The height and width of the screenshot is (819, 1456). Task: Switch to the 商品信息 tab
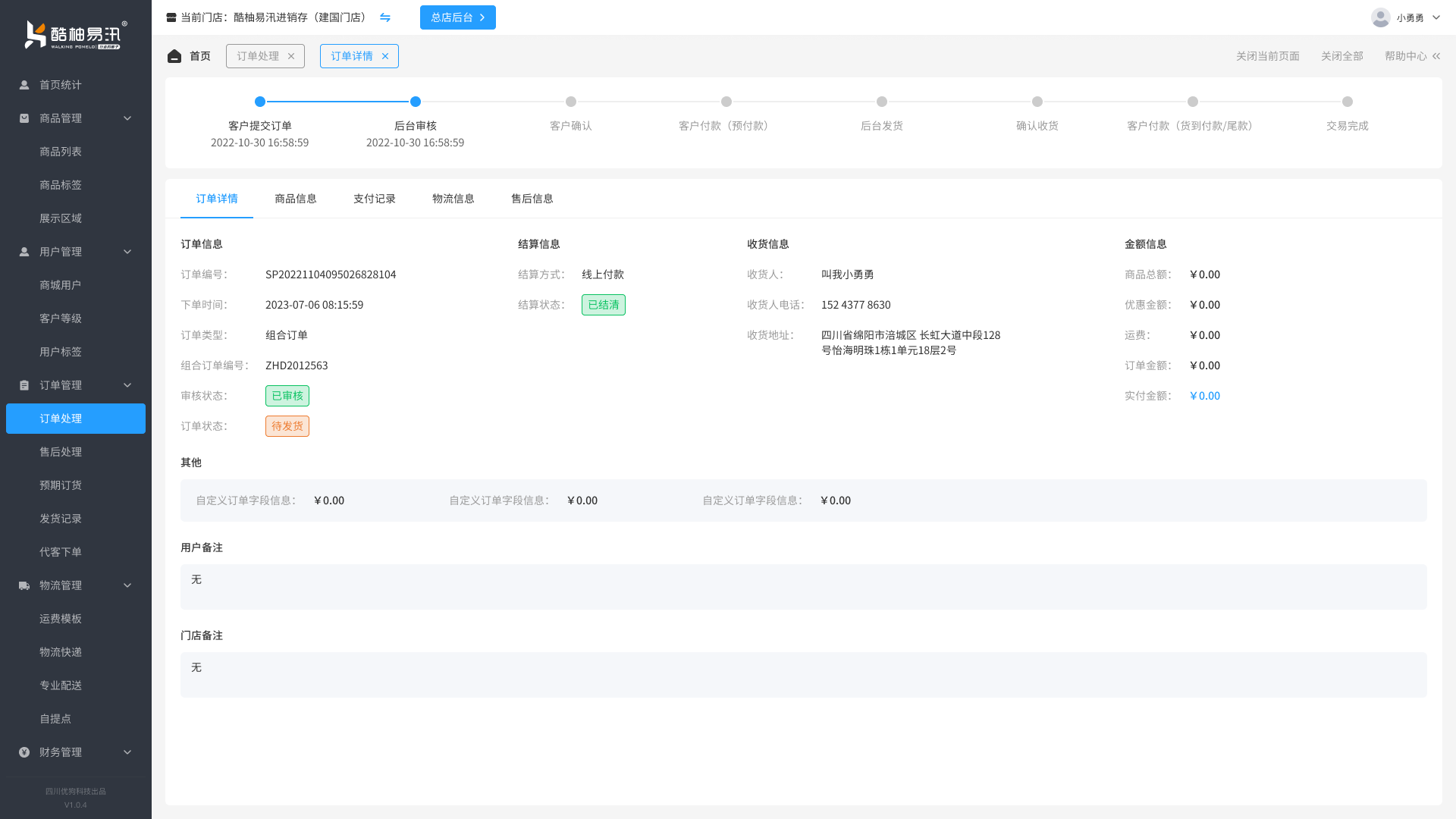click(296, 199)
